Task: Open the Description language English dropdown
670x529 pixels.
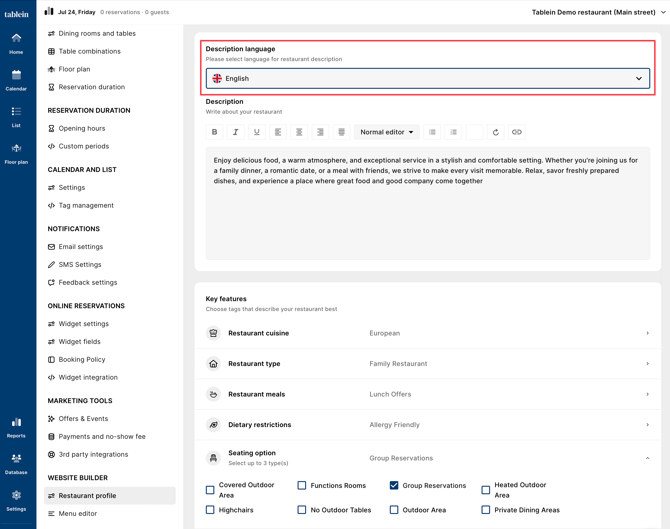Action: pos(428,79)
